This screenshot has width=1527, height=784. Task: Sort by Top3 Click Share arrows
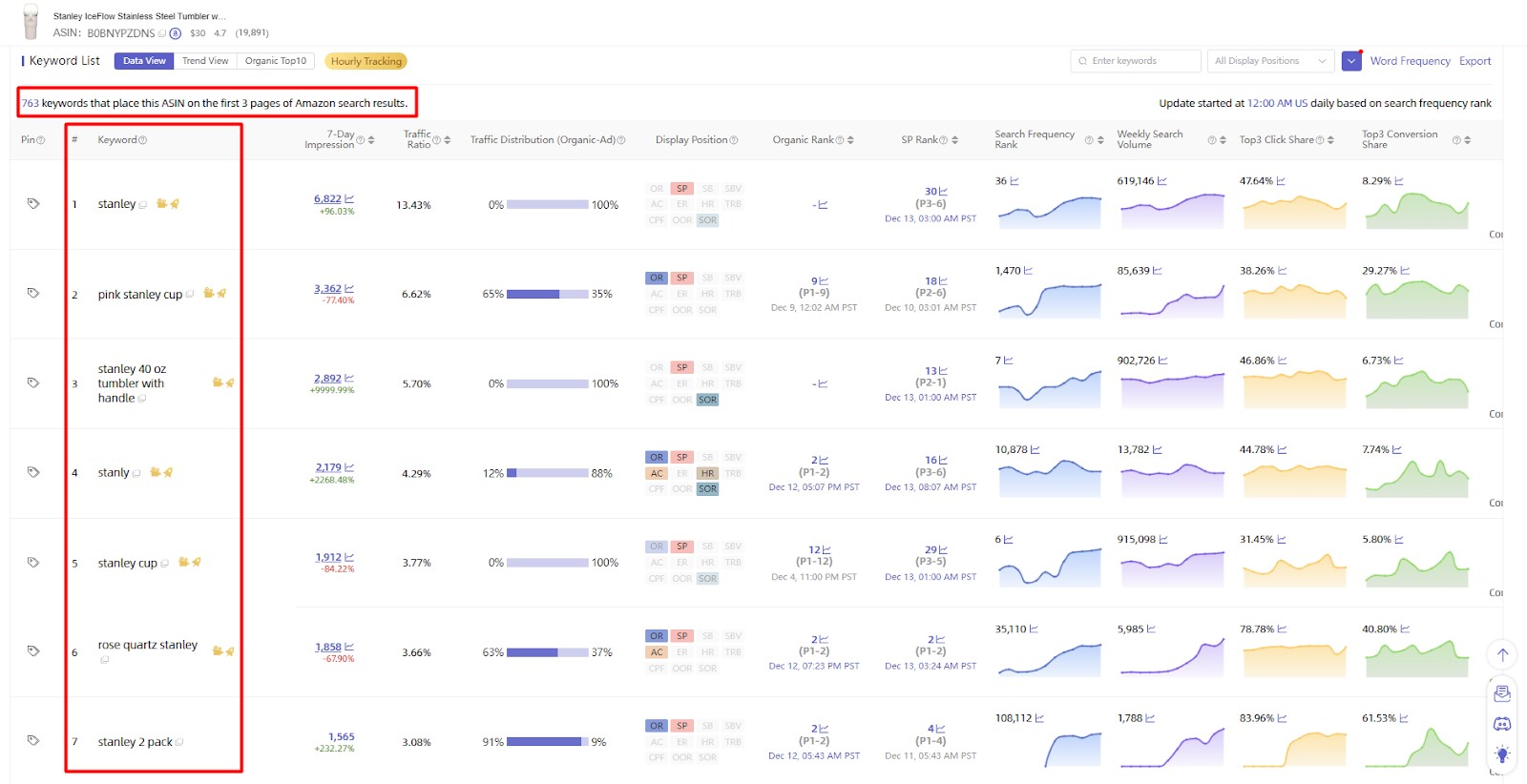1330,140
